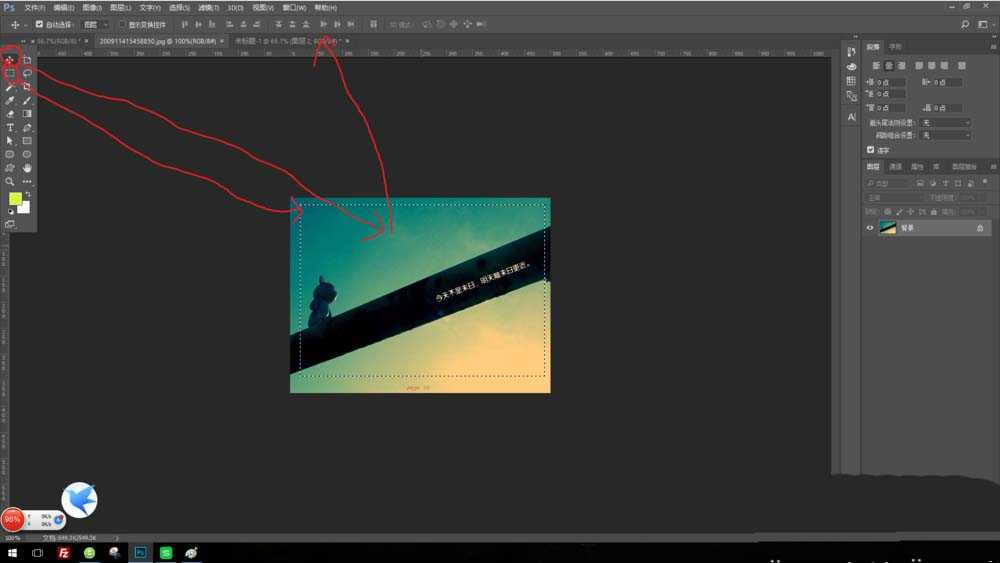Select the Eyedropper tool
This screenshot has height=563, width=1000.
(x=10, y=101)
